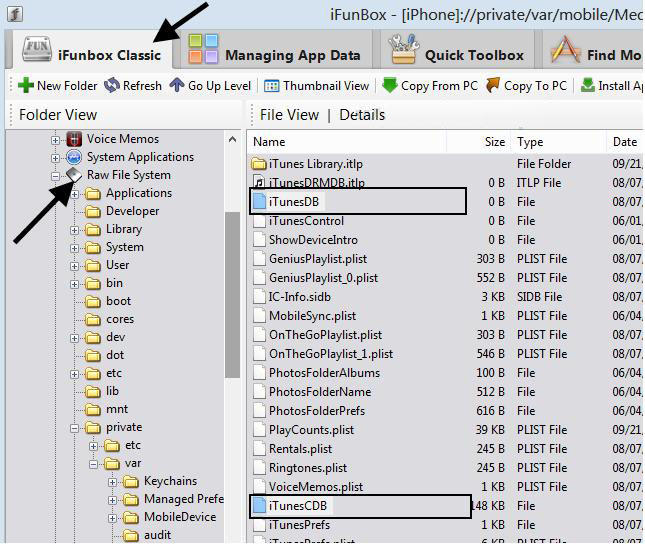Image resolution: width=645 pixels, height=544 pixels.
Task: Select VoiceMemos.plist file row
Action: (x=446, y=487)
